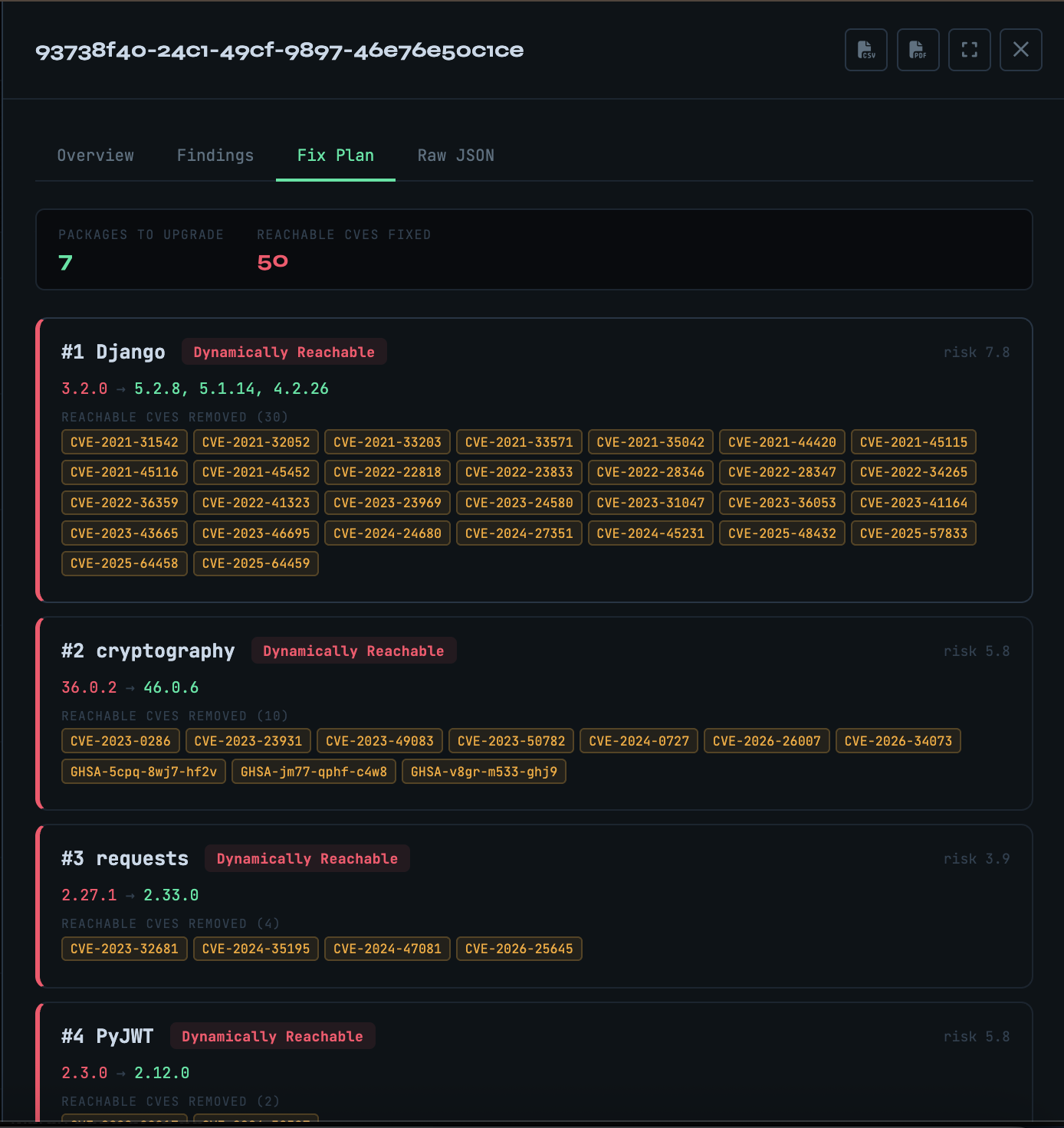Click CVE-2023-31047 chip
1064x1128 pixels.
pyautogui.click(x=651, y=503)
